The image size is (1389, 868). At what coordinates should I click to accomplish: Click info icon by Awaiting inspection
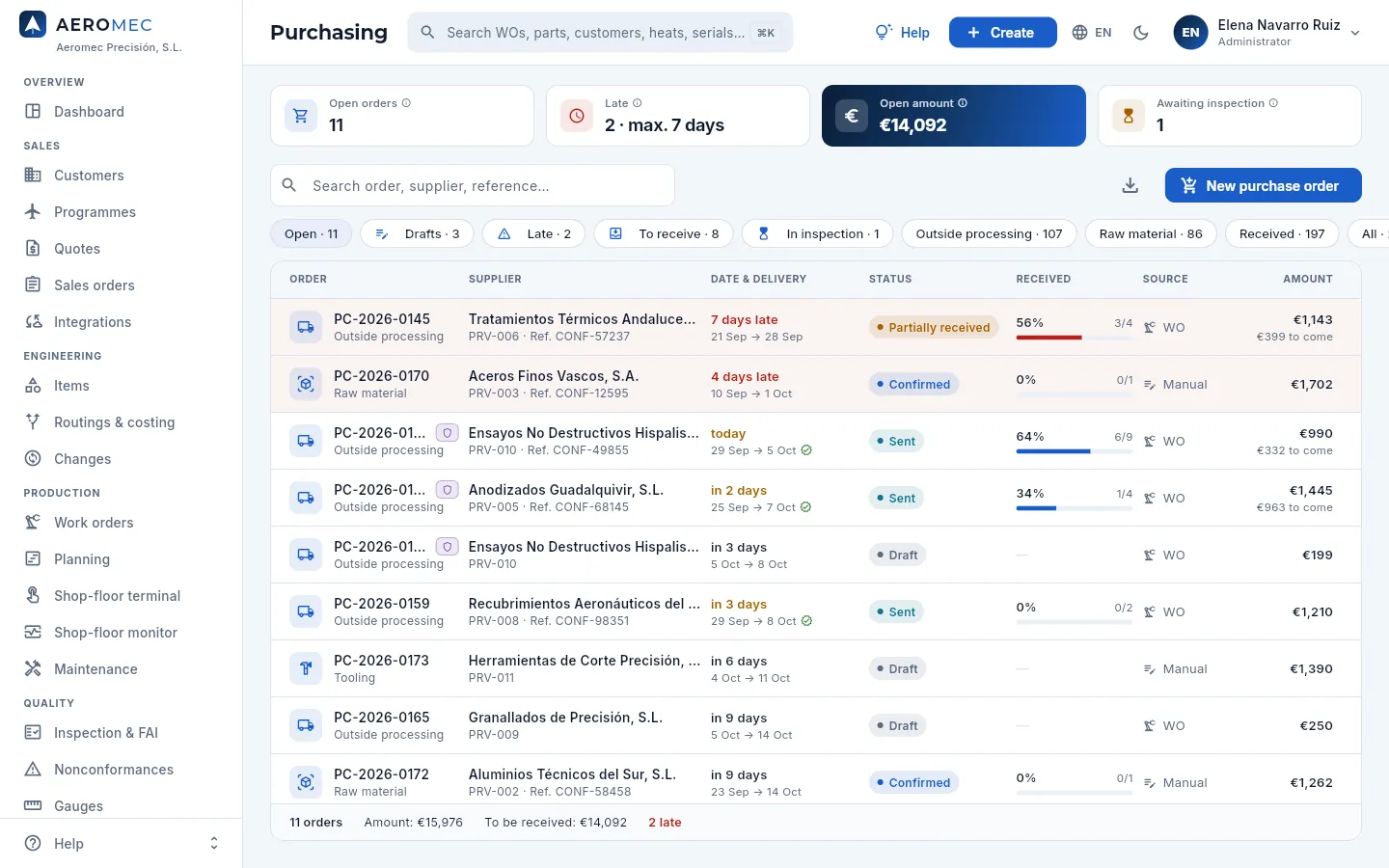(1273, 103)
